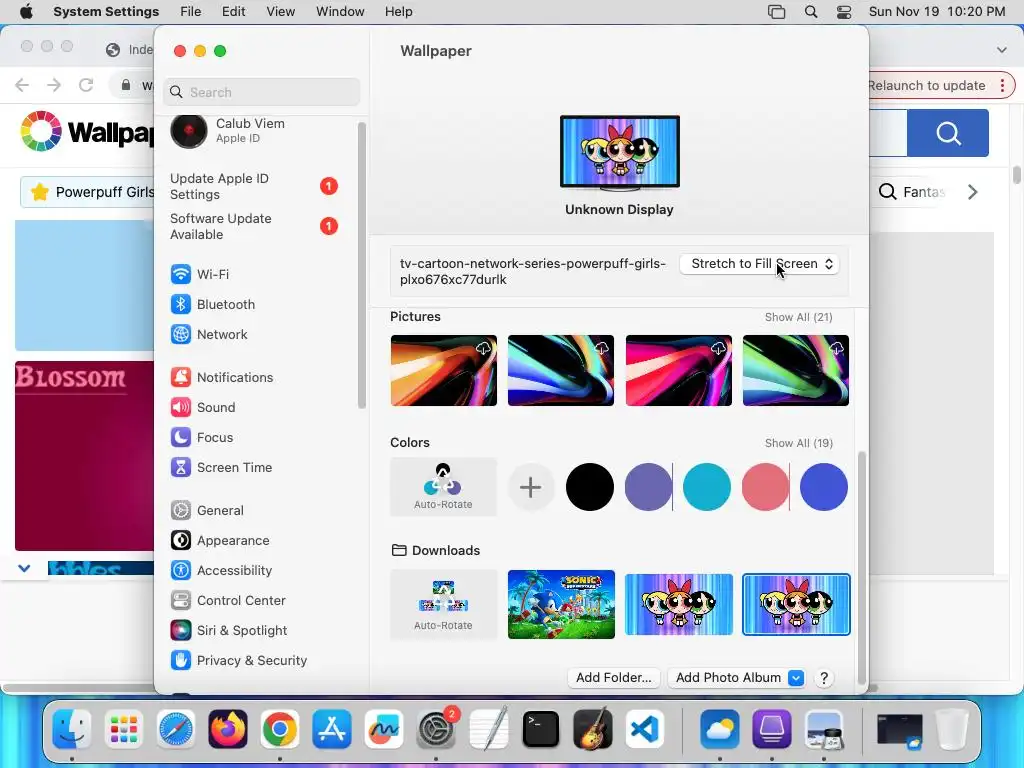Open App Store from the Dock
The width and height of the screenshot is (1024, 768).
pos(332,729)
